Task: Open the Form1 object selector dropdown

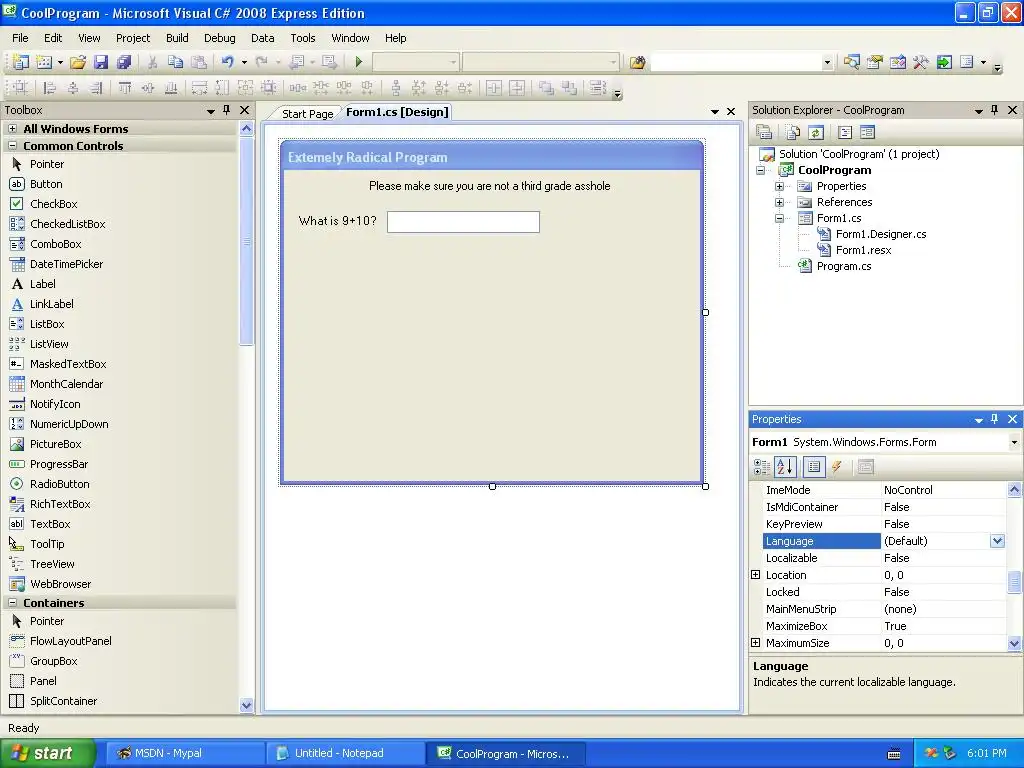Action: click(x=1014, y=442)
